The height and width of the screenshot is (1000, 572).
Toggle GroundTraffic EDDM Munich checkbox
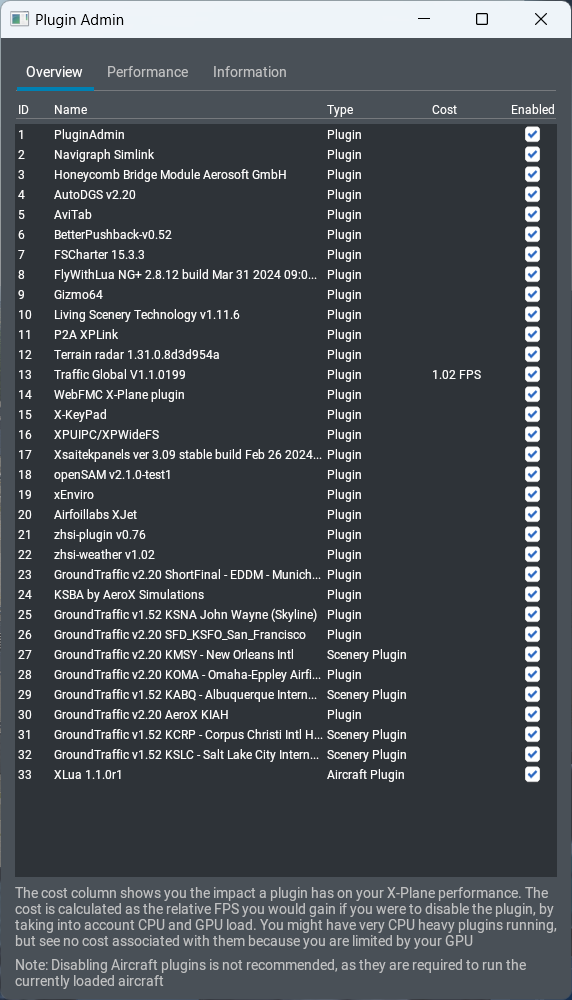532,575
